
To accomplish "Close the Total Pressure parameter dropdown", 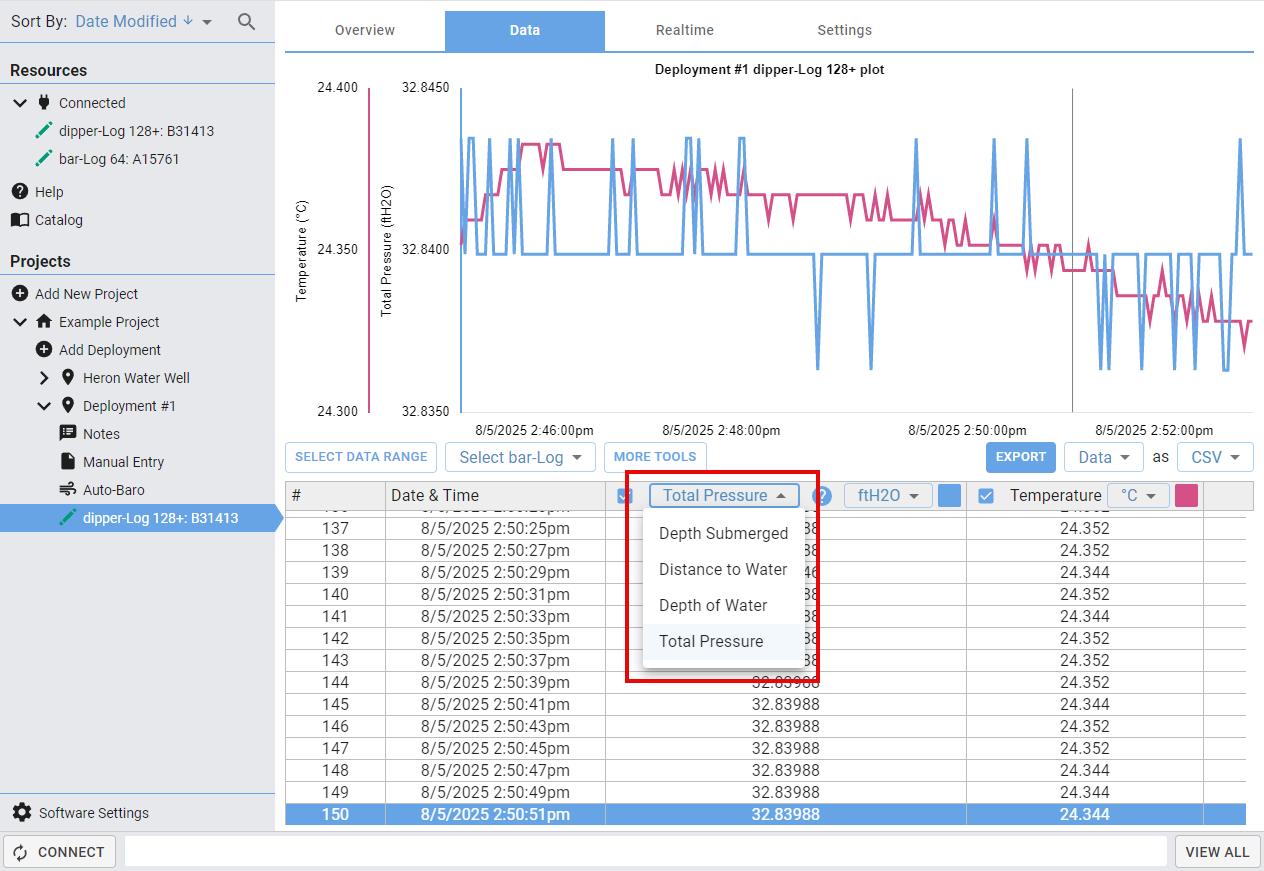I will pos(724,495).
